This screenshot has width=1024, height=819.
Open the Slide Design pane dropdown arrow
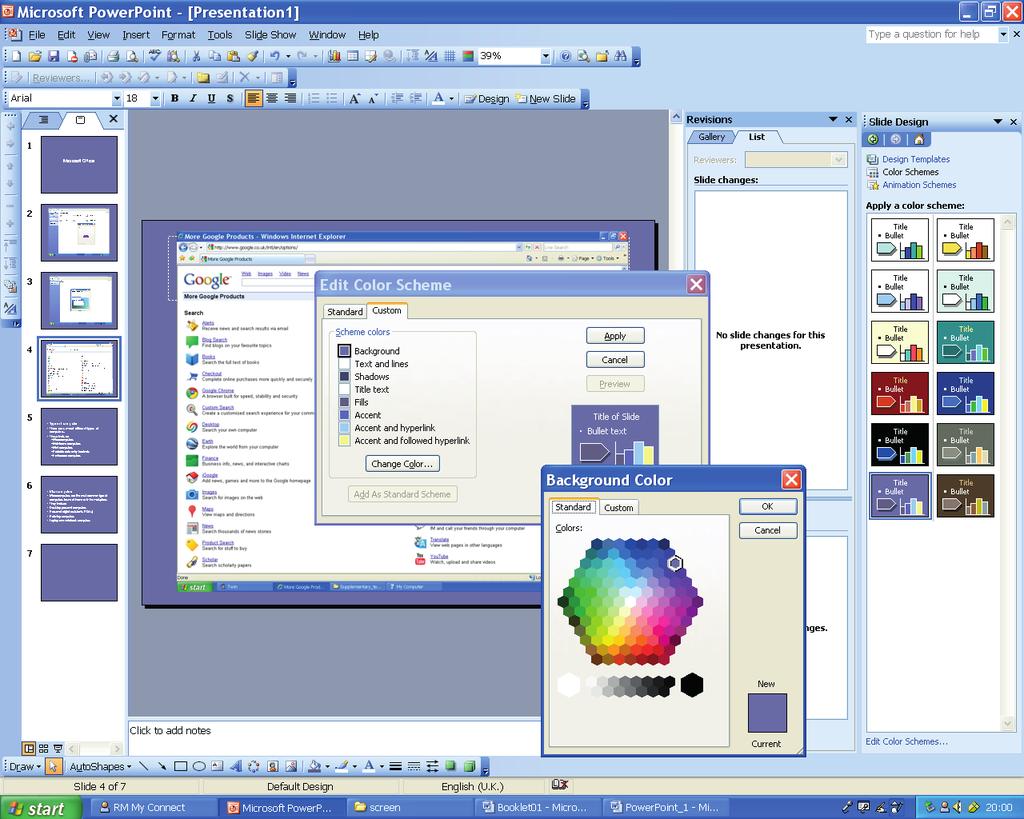(x=998, y=121)
